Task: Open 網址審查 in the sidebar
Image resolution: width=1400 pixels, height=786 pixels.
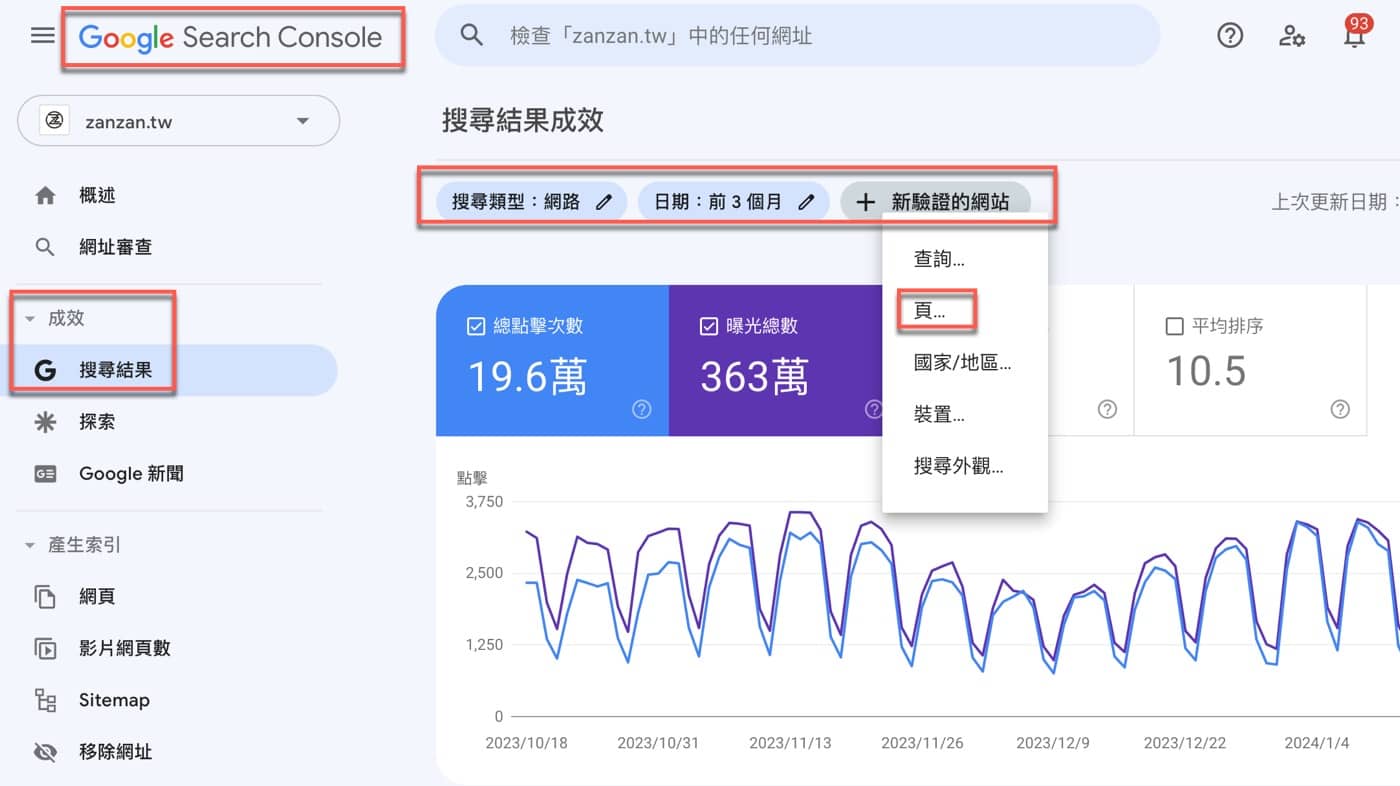Action: tap(170, 247)
